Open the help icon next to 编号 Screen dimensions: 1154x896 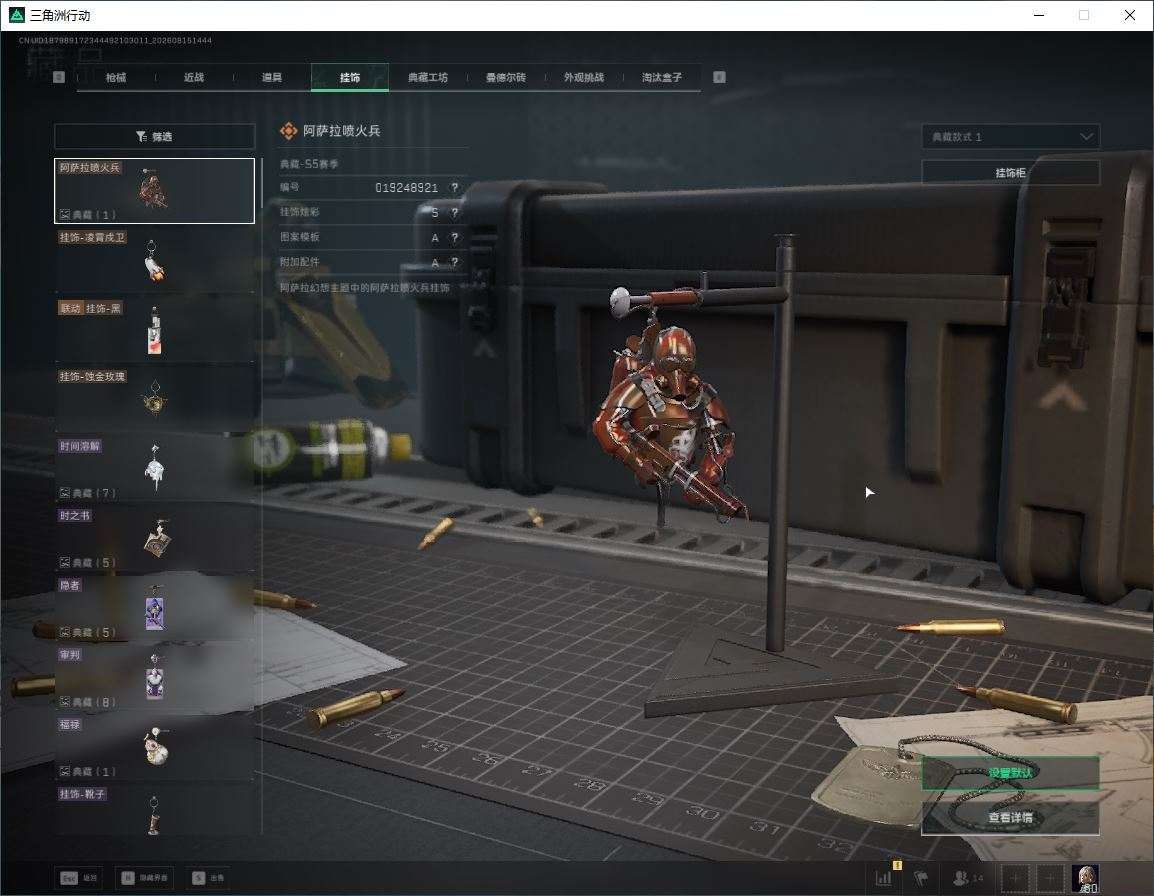pyautogui.click(x=455, y=188)
